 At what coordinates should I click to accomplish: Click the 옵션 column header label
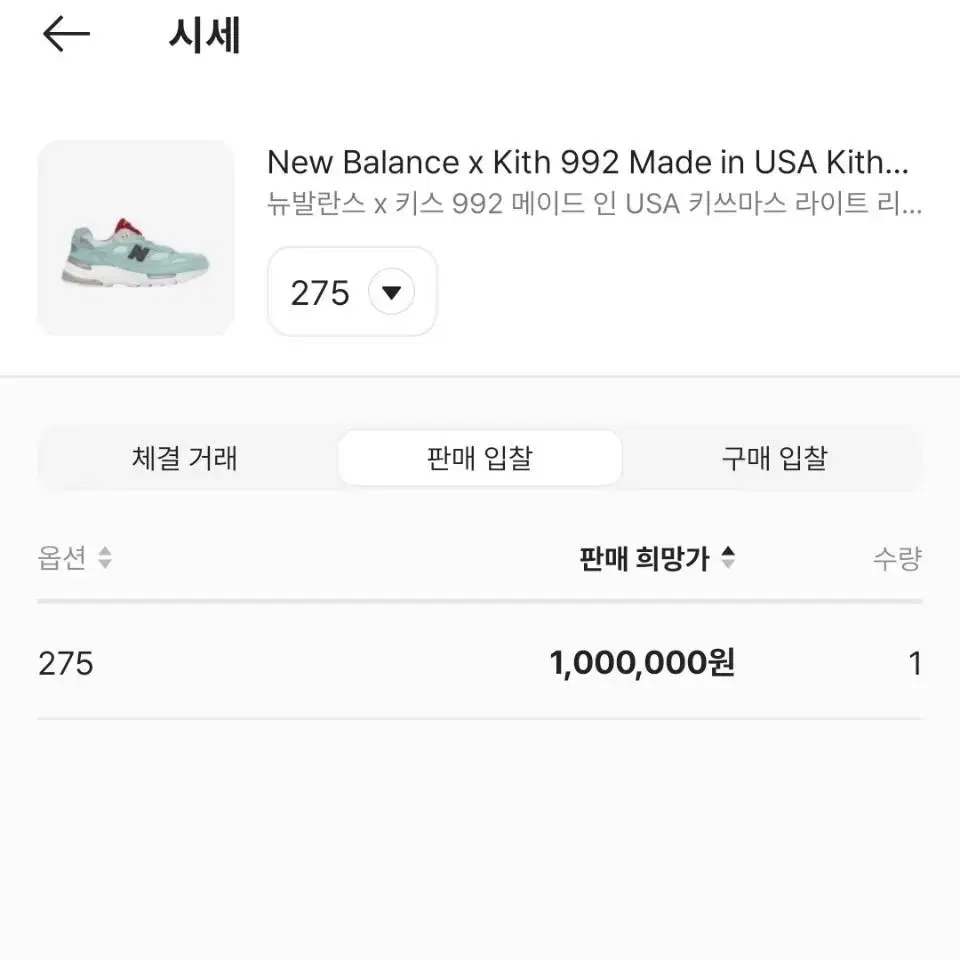point(61,558)
